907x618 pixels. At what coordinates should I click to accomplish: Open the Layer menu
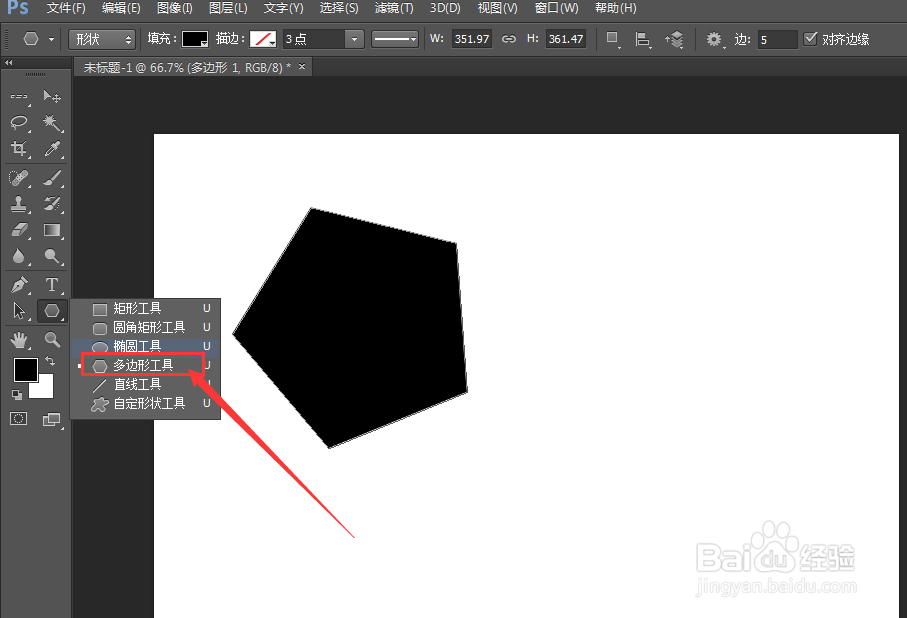click(228, 8)
